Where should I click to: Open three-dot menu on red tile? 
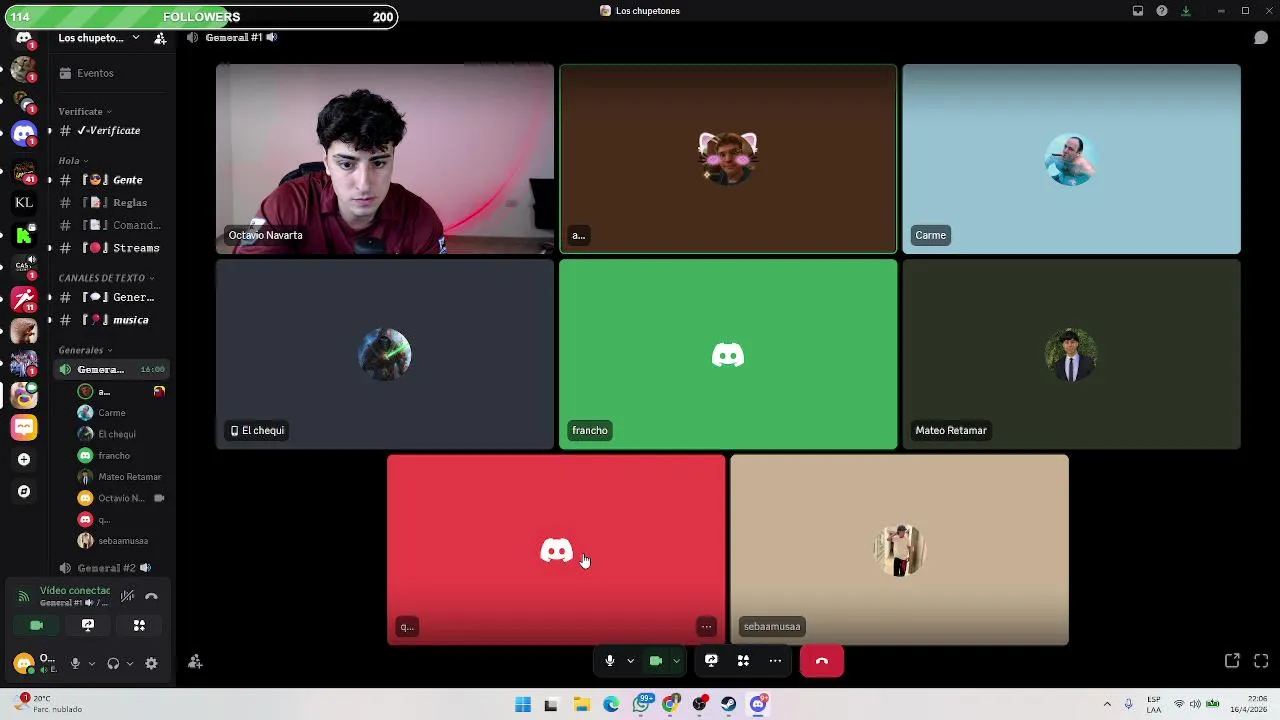tap(706, 627)
